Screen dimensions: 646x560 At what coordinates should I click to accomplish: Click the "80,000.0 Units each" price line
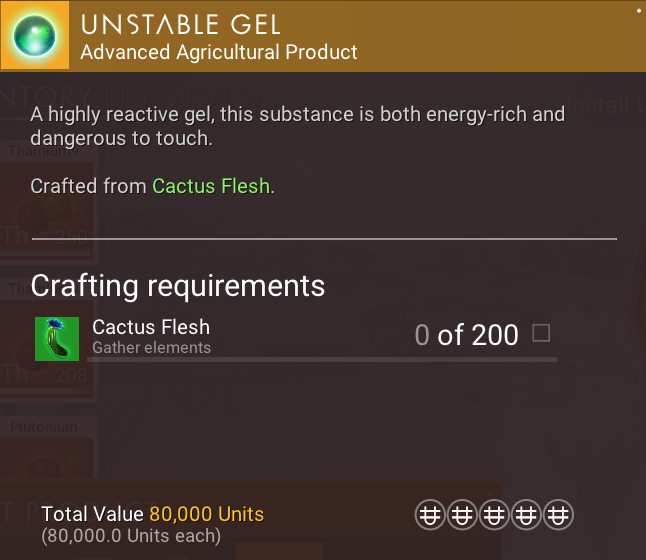pyautogui.click(x=131, y=536)
